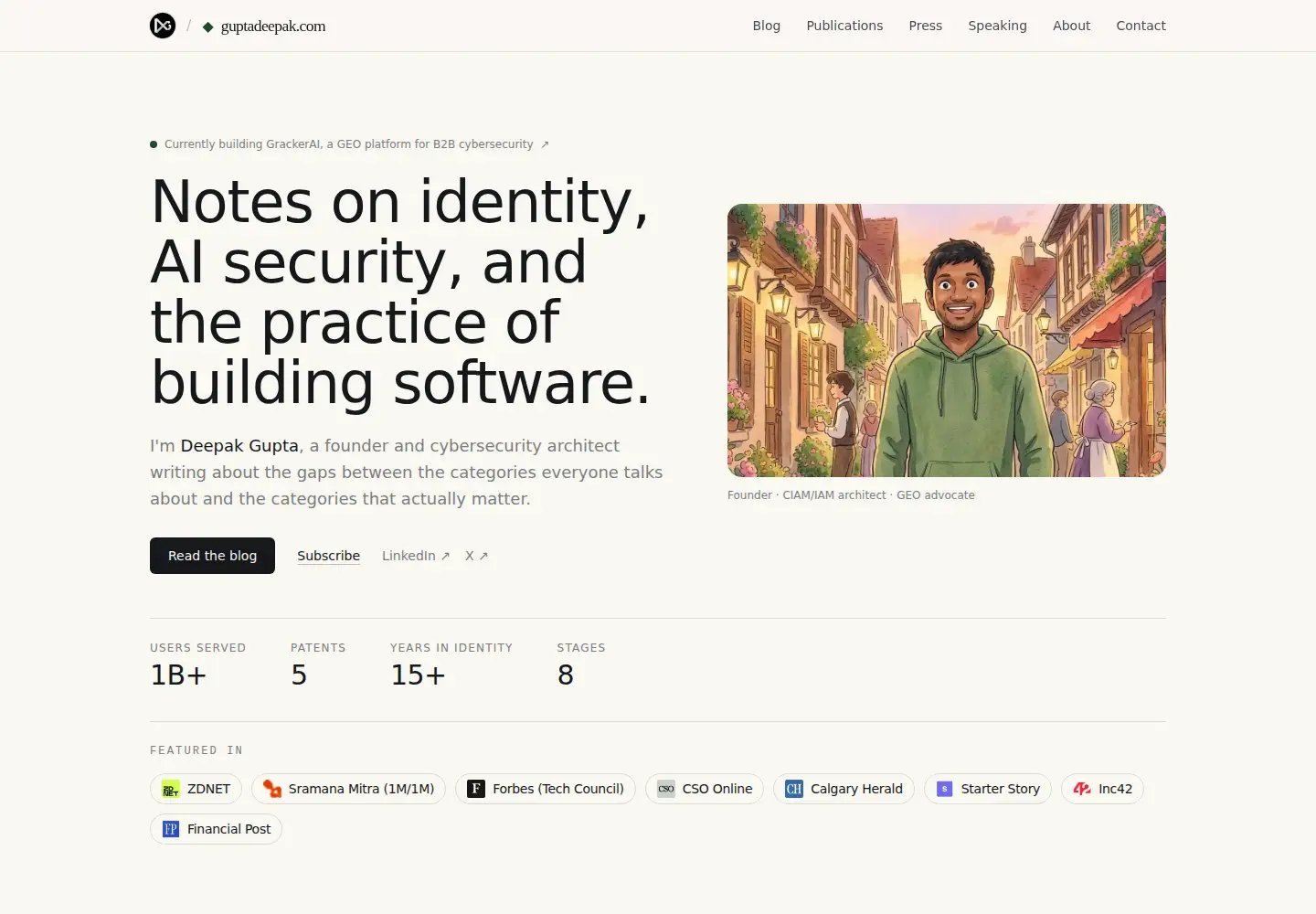
Task: Go to Publications page
Action: click(x=844, y=26)
